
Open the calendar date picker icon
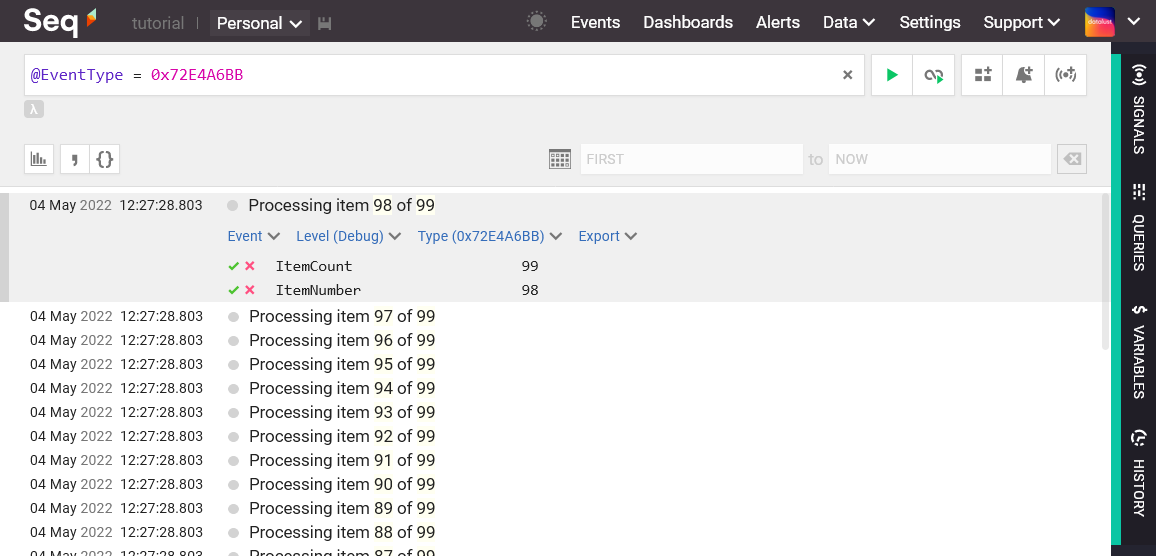tap(560, 159)
